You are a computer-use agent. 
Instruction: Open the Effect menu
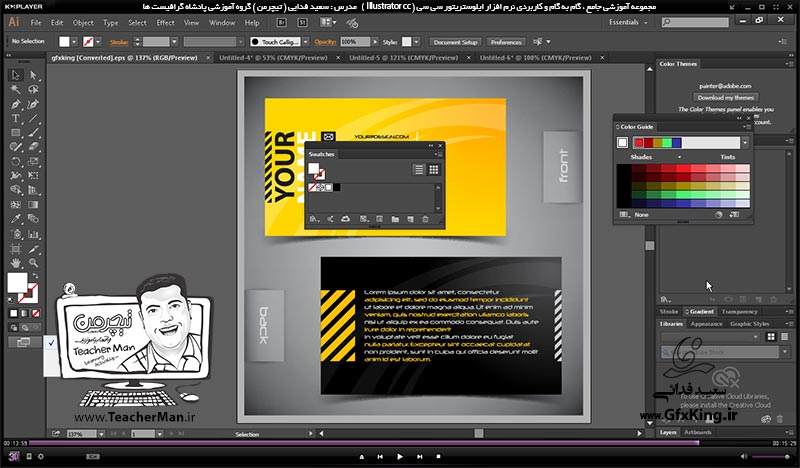tap(165, 22)
